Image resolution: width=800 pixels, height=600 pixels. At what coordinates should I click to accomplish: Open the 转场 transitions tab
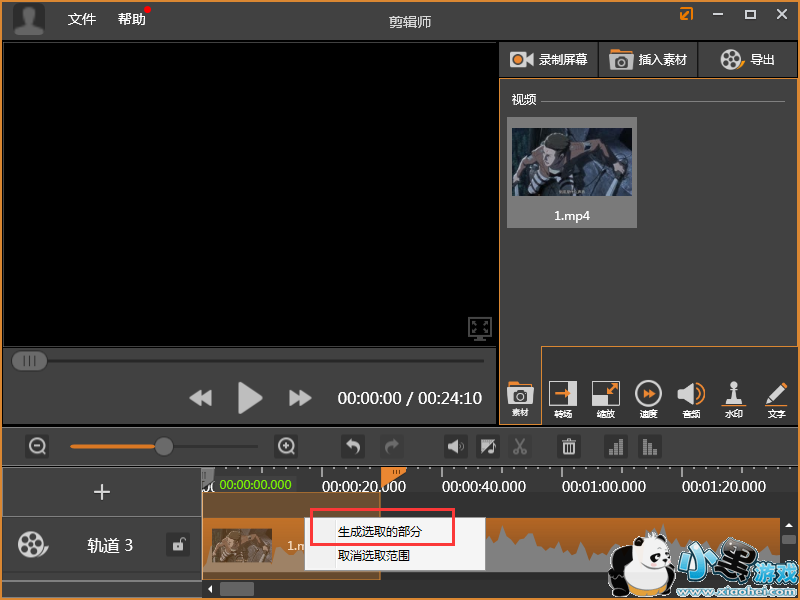tap(563, 399)
